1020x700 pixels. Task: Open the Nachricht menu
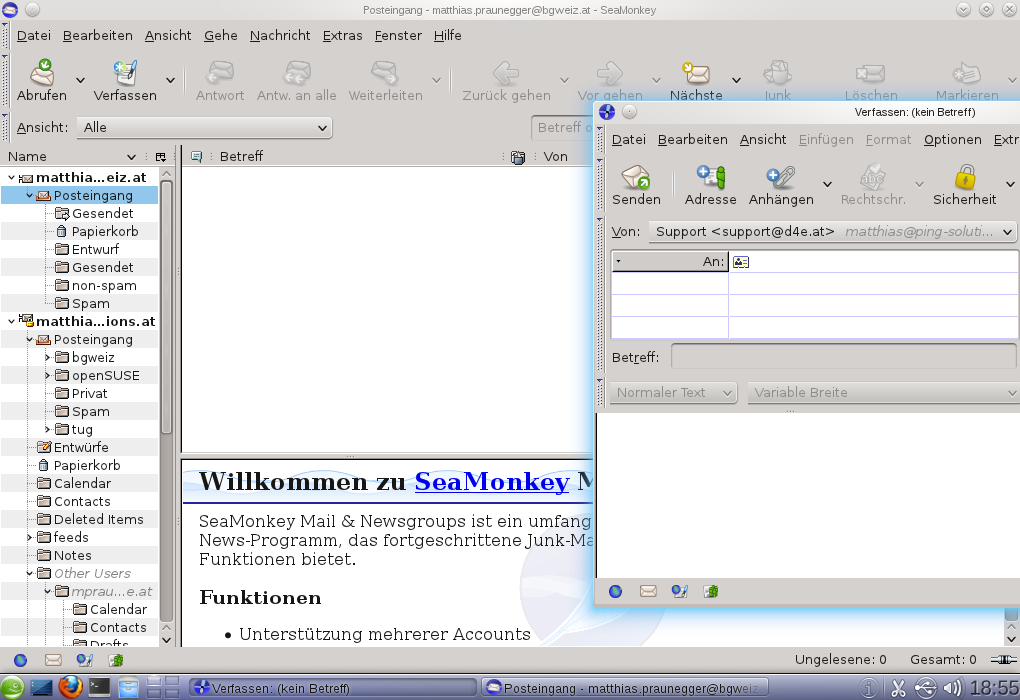coord(280,36)
